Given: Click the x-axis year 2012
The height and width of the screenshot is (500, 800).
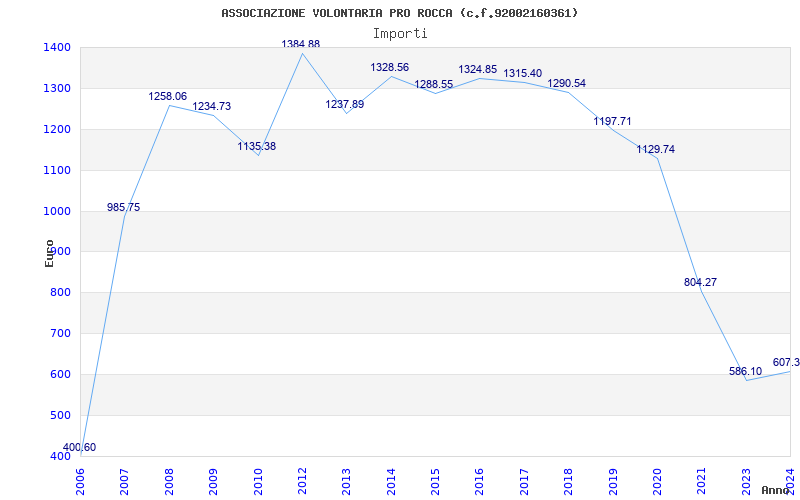Looking at the screenshot, I should 302,482.
